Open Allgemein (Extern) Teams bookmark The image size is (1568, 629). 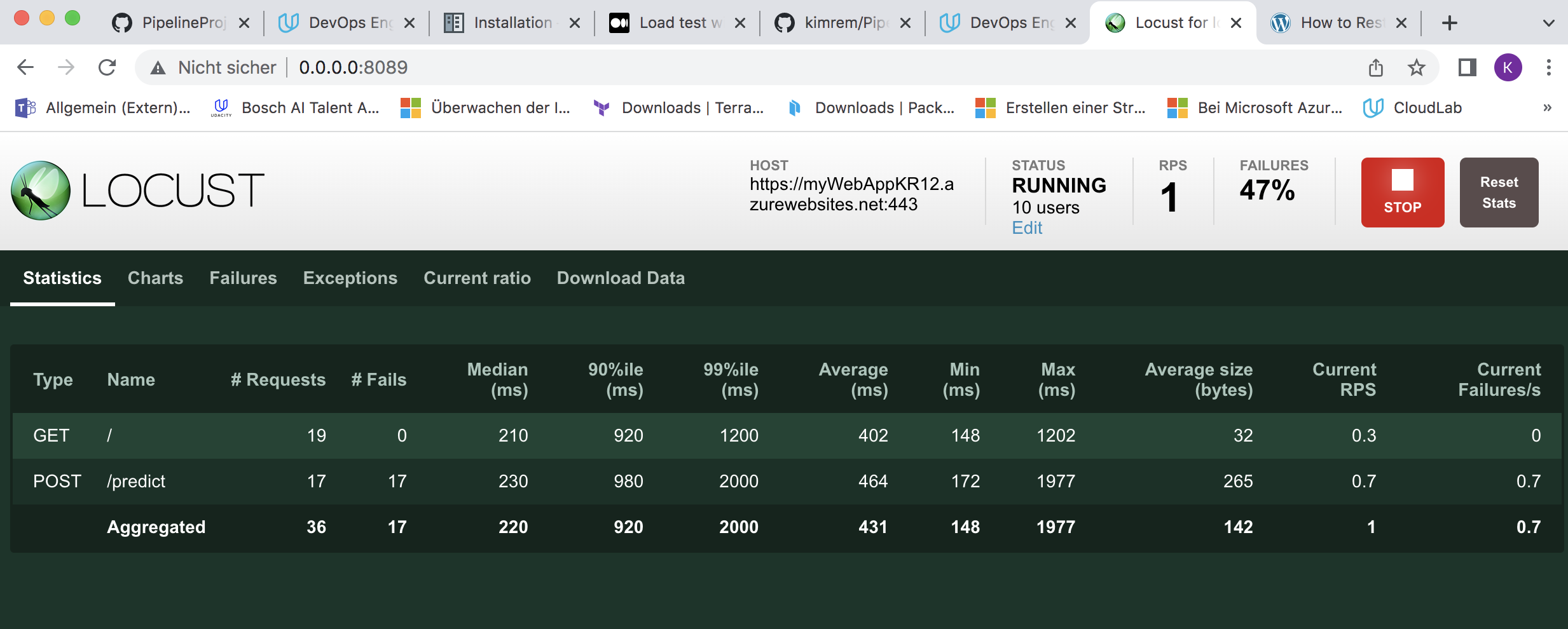point(103,108)
